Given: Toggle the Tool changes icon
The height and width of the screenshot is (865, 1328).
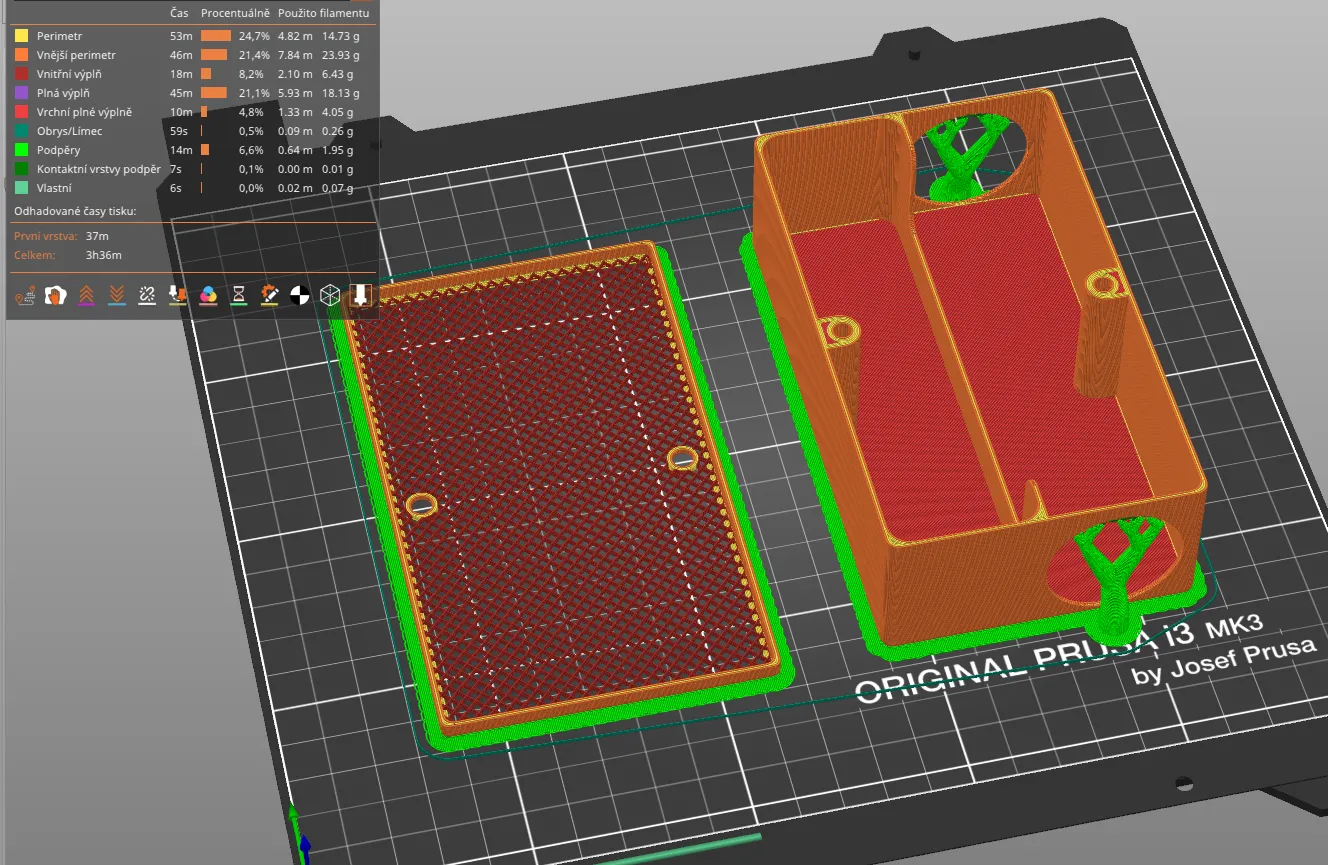Looking at the screenshot, I should point(178,295).
